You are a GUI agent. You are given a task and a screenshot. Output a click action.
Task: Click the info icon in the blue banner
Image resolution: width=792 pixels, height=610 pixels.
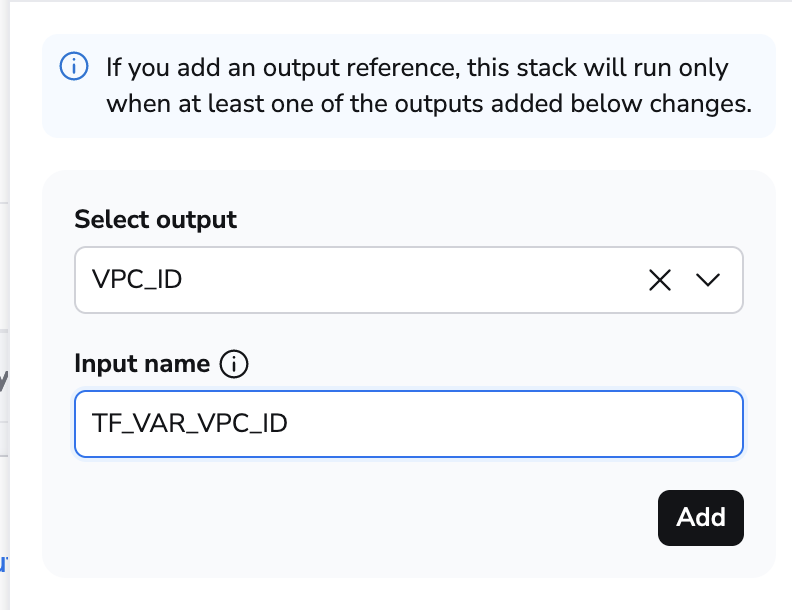point(73,68)
